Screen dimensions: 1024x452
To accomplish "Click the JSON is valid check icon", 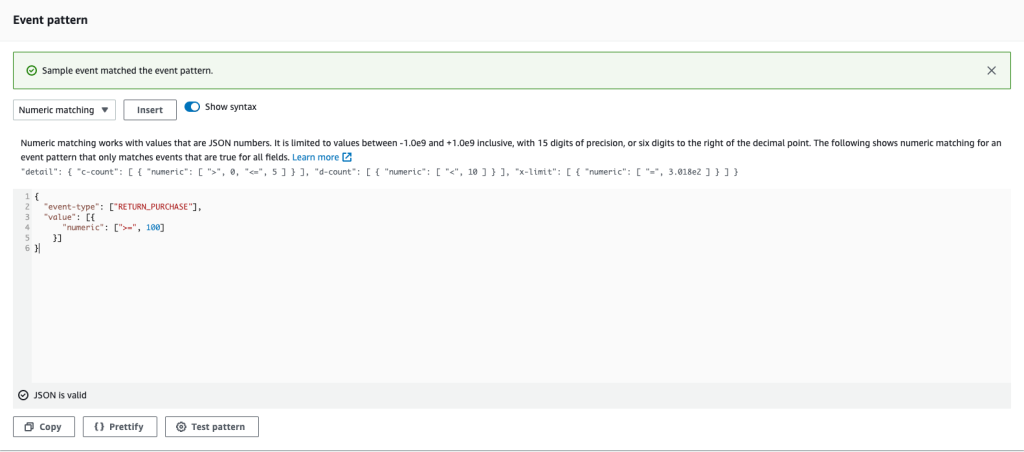I will (24, 395).
